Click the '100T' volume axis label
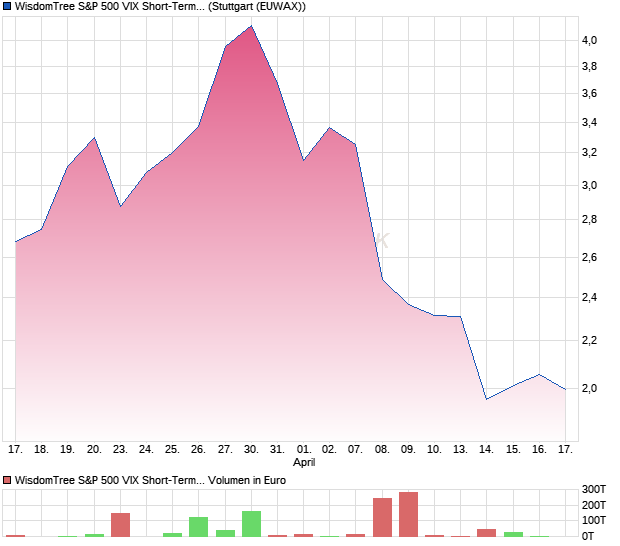 [x=594, y=520]
